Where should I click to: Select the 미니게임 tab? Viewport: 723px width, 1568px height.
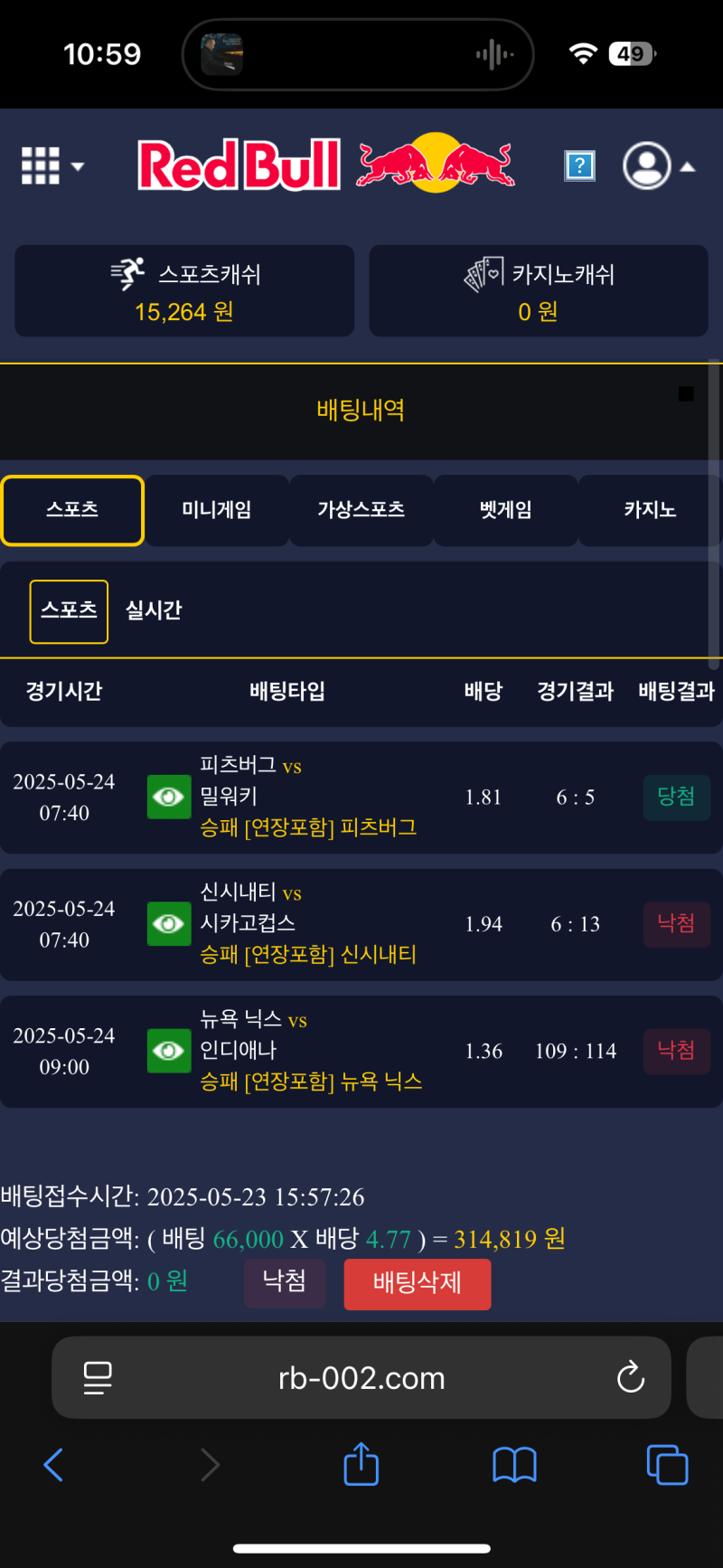[217, 510]
